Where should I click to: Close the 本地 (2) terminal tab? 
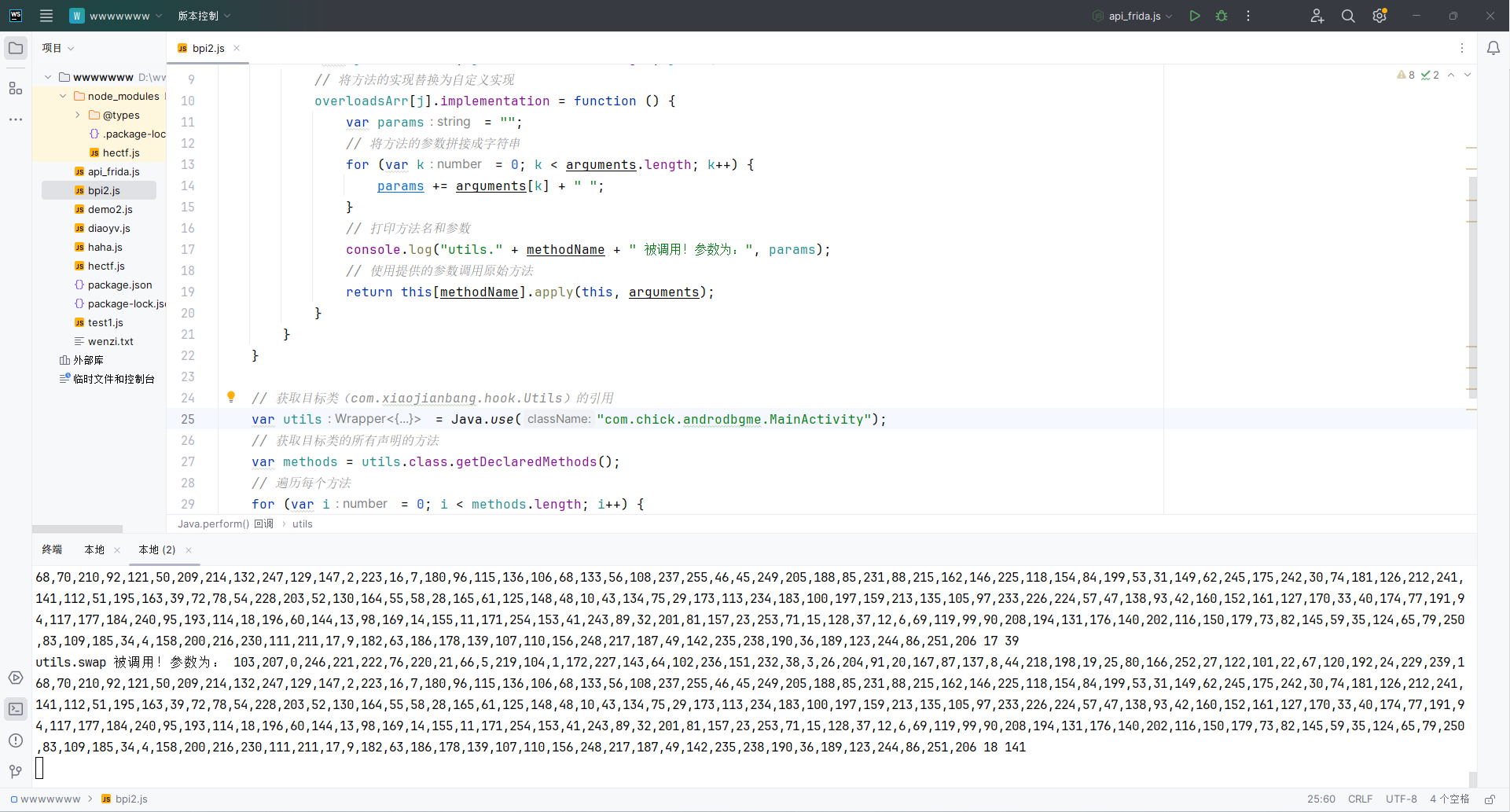[x=189, y=550]
